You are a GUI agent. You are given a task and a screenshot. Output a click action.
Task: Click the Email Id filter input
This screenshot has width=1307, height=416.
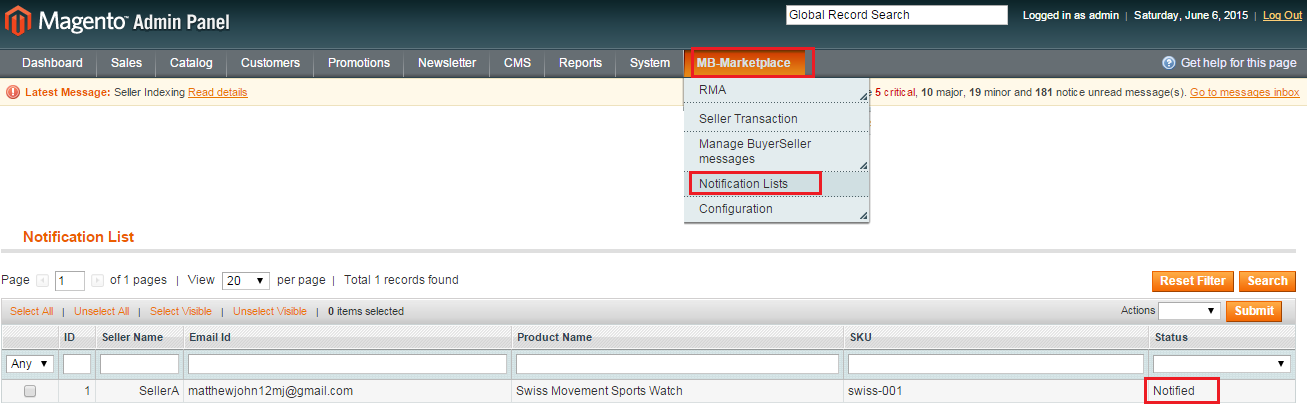[347, 364]
